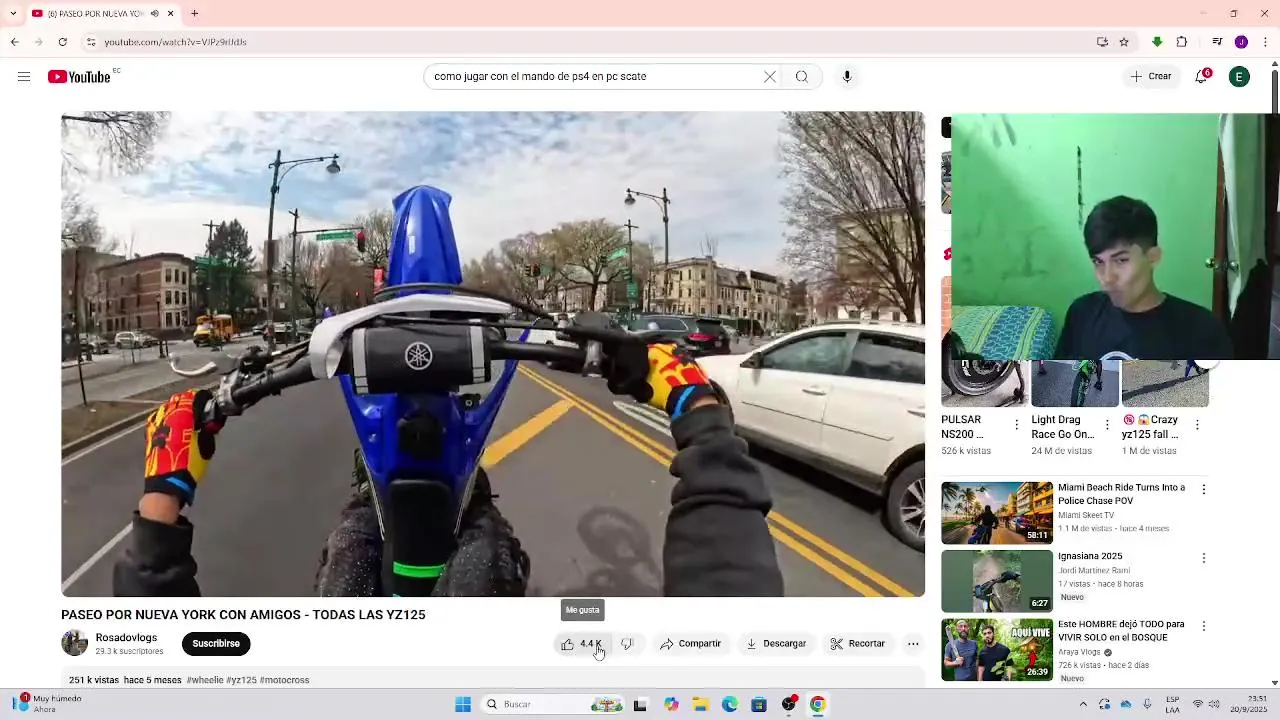
Task: Start voice search with microphone
Action: click(847, 77)
